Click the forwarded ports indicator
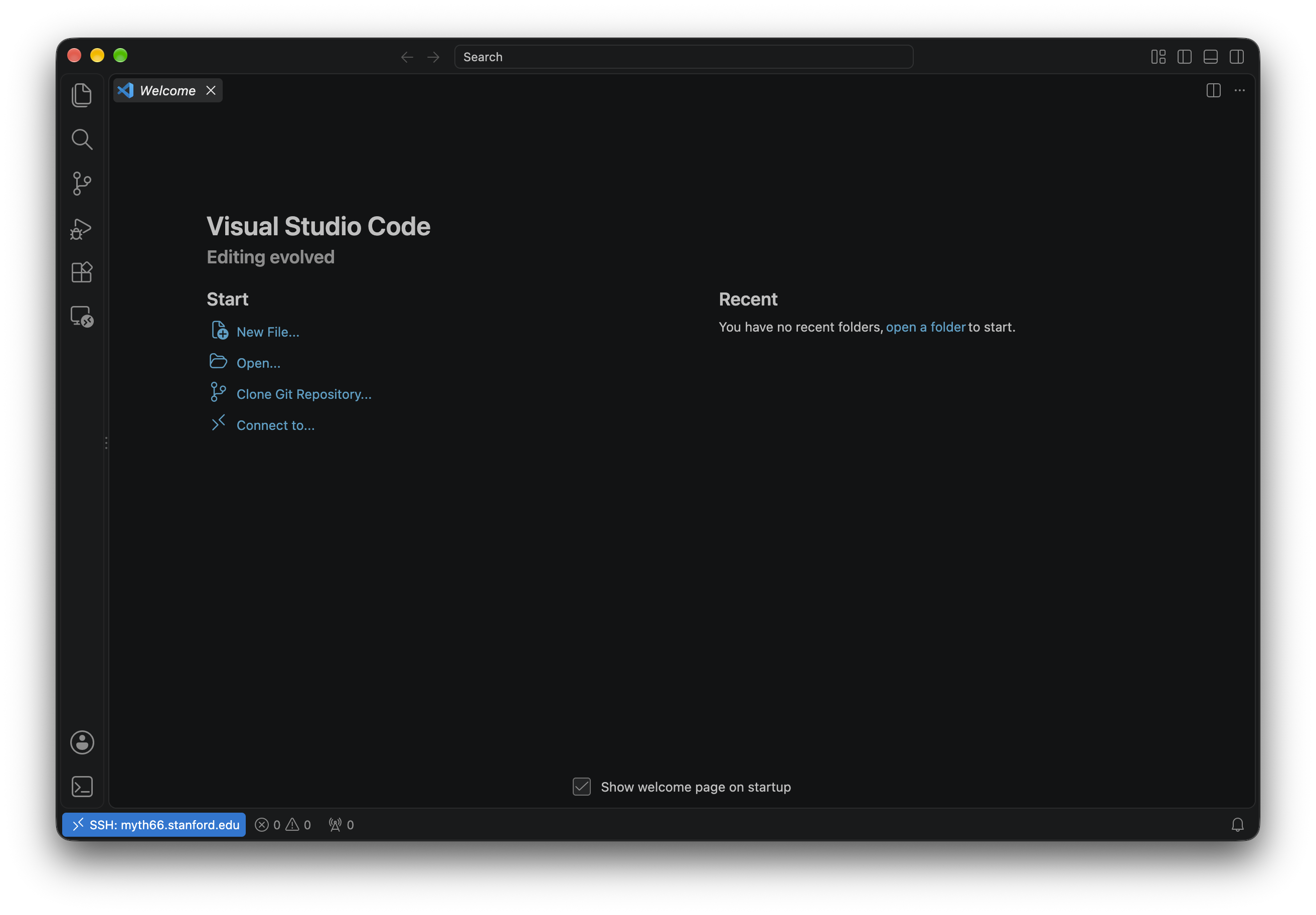This screenshot has height=915, width=1316. pyautogui.click(x=341, y=824)
